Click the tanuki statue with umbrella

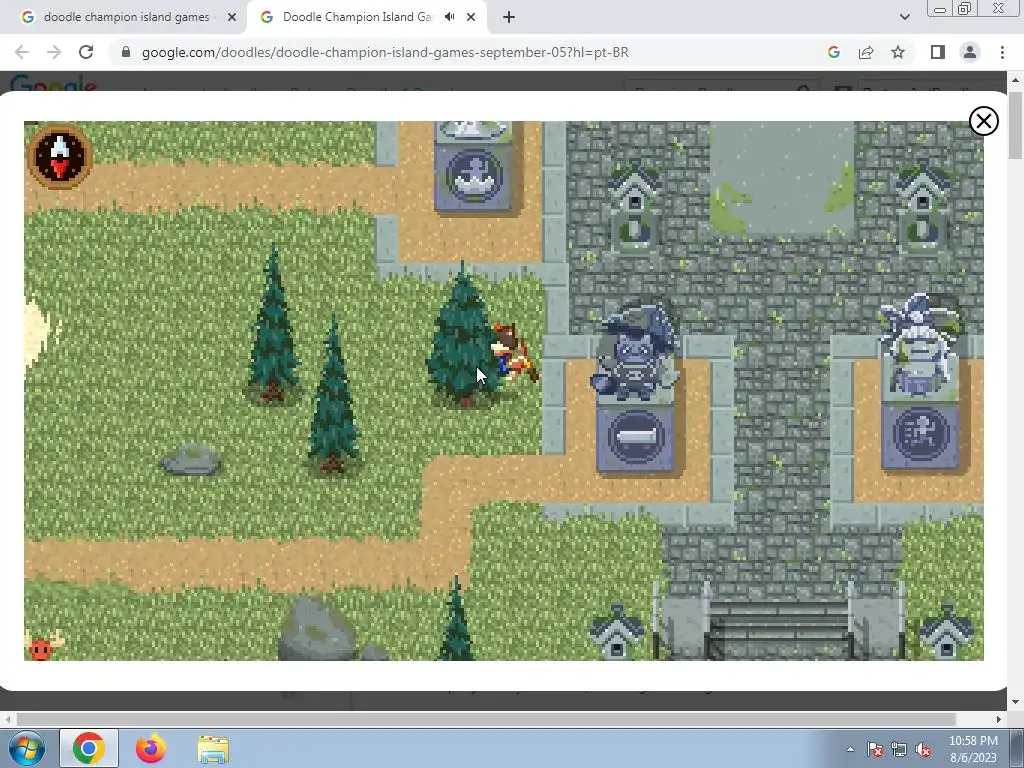(633, 353)
